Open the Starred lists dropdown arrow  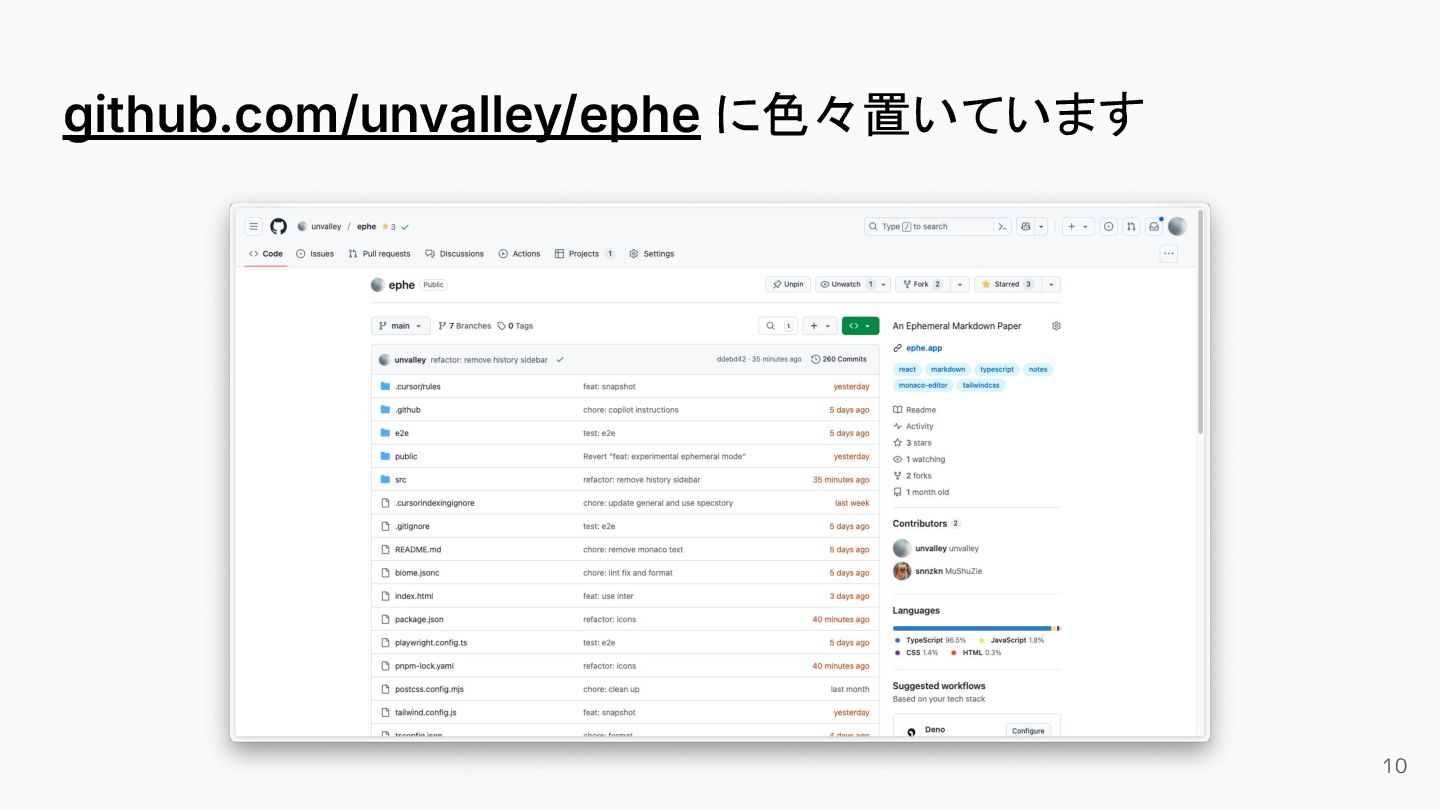[x=1050, y=284]
